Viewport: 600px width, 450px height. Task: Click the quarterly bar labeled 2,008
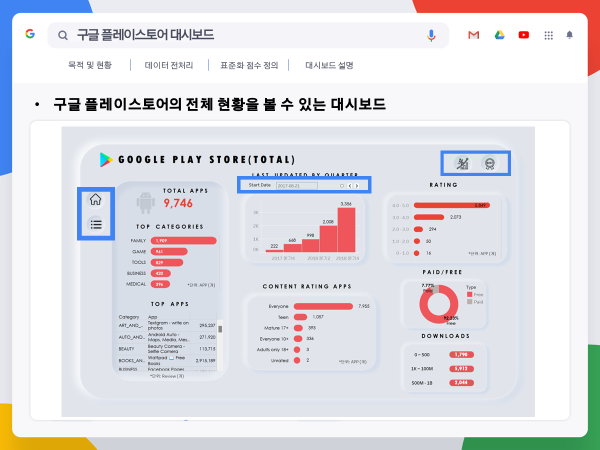click(328, 238)
